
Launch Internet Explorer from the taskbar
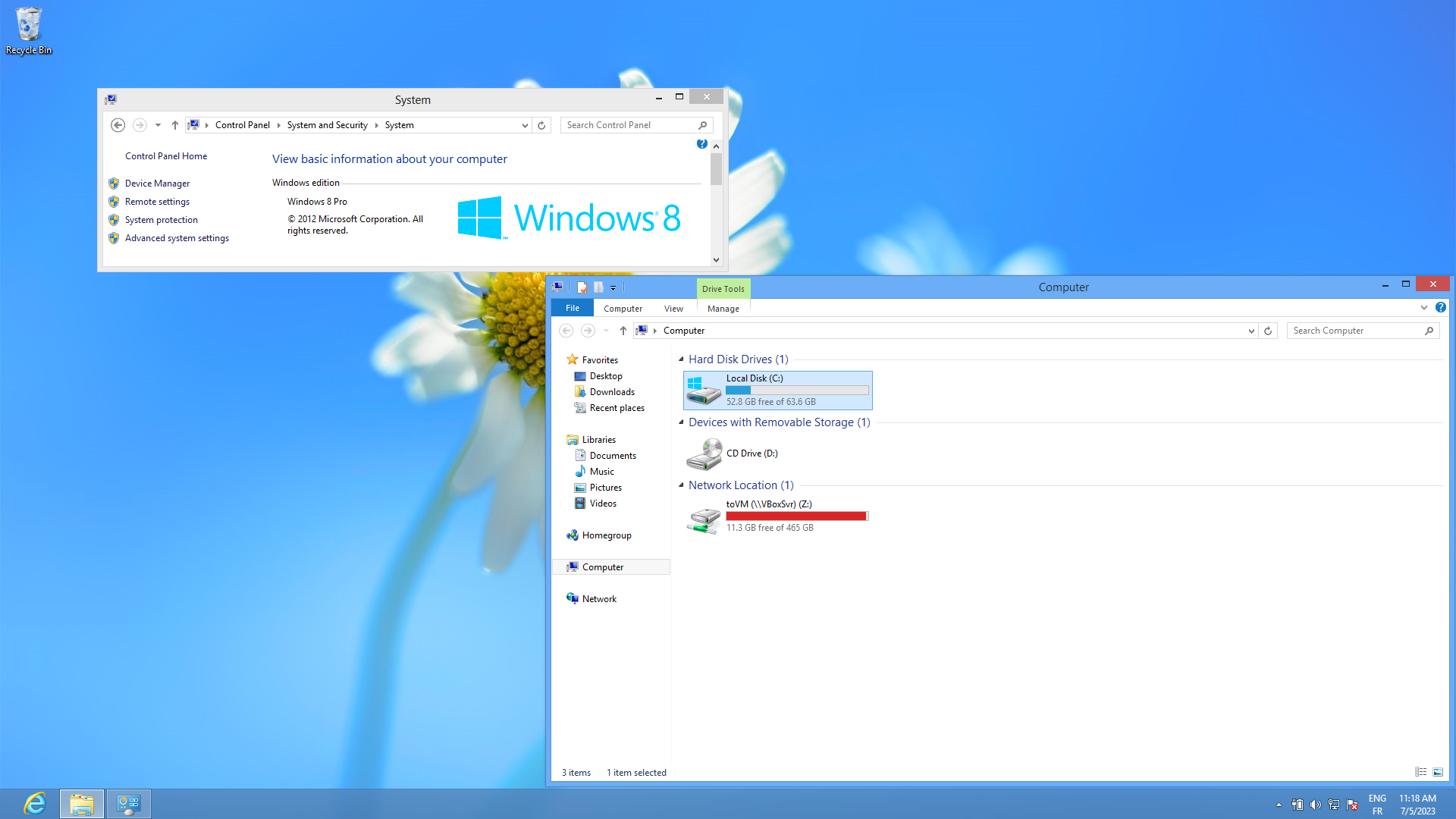[34, 803]
